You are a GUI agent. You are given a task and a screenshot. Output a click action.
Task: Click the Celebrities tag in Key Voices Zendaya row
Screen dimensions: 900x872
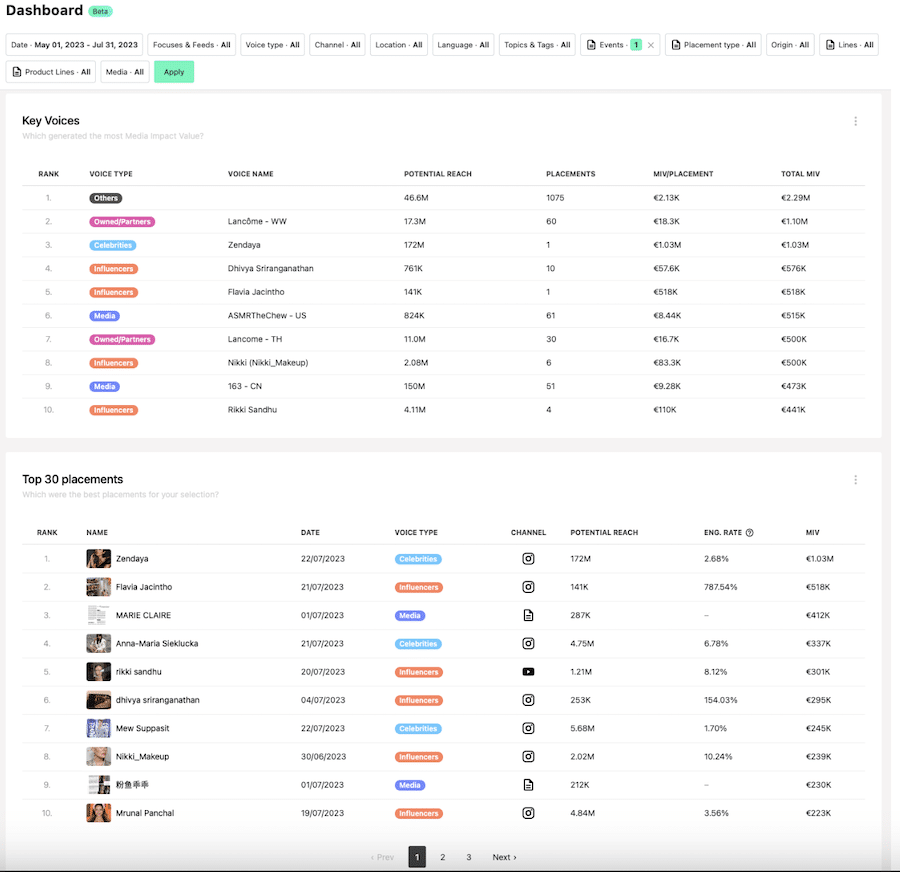[113, 245]
